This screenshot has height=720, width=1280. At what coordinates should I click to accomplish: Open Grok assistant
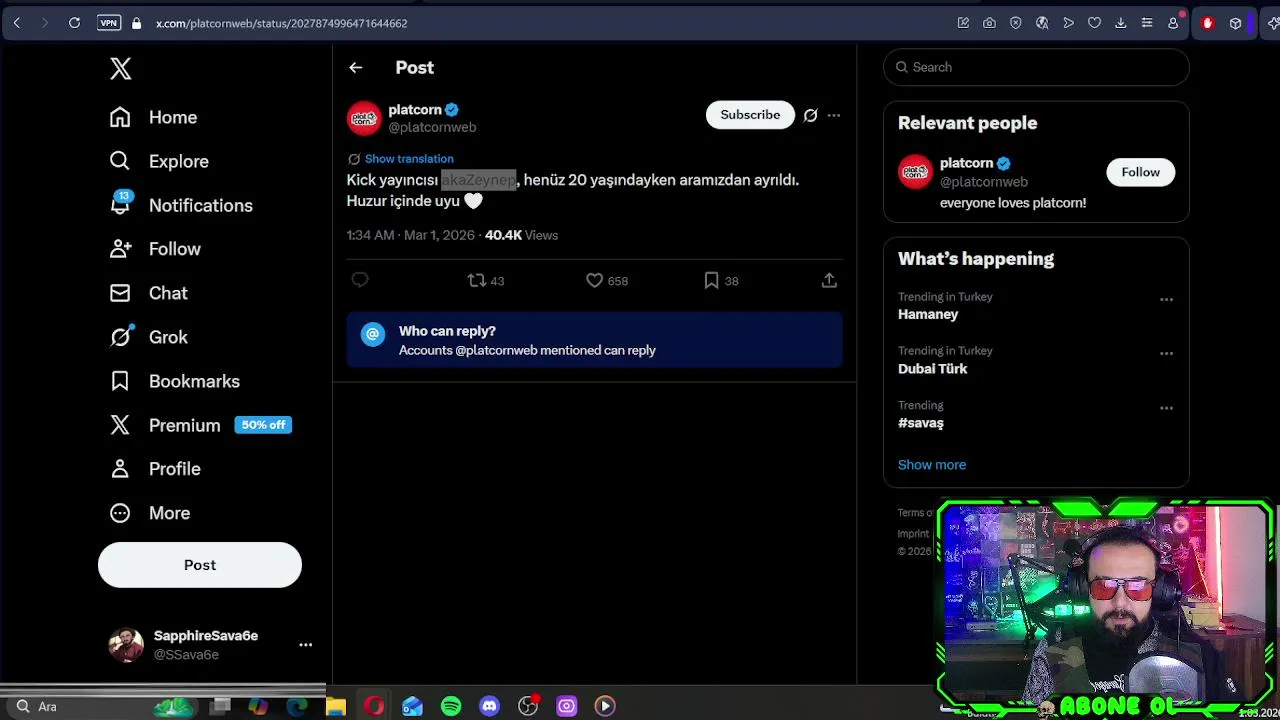[149, 337]
